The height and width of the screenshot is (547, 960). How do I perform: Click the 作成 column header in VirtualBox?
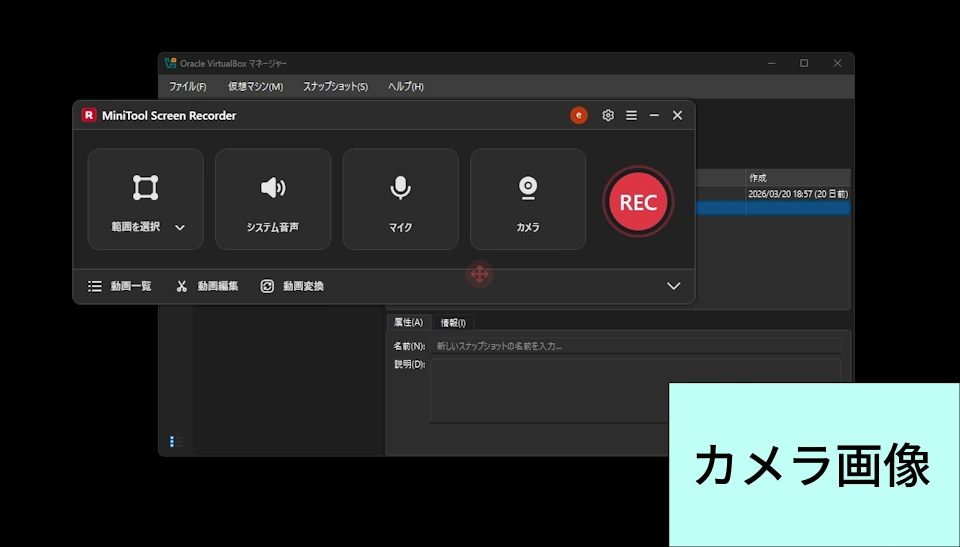tap(798, 178)
